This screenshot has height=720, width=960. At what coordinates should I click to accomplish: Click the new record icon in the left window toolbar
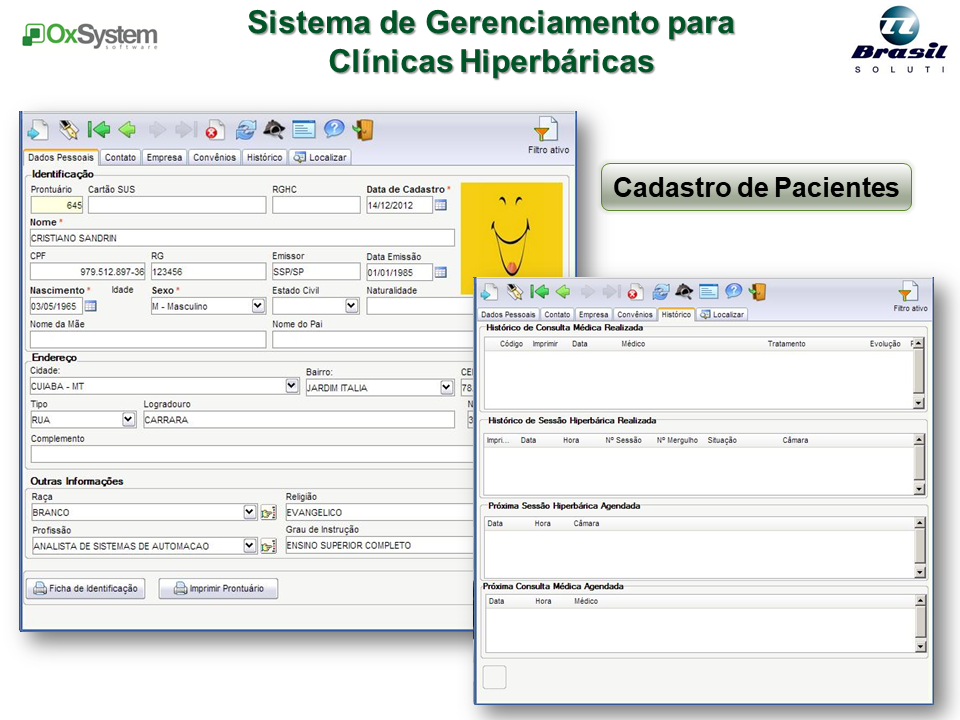coord(37,129)
